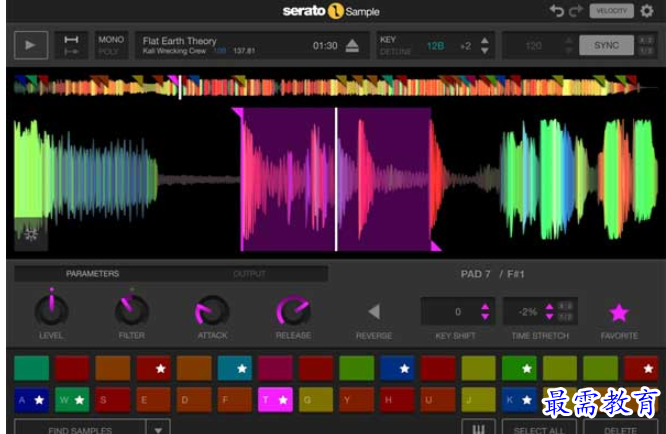Viewport: 666px width, 434px height.
Task: Decrease TIME STRETCH with down arrow
Action: (x=549, y=317)
